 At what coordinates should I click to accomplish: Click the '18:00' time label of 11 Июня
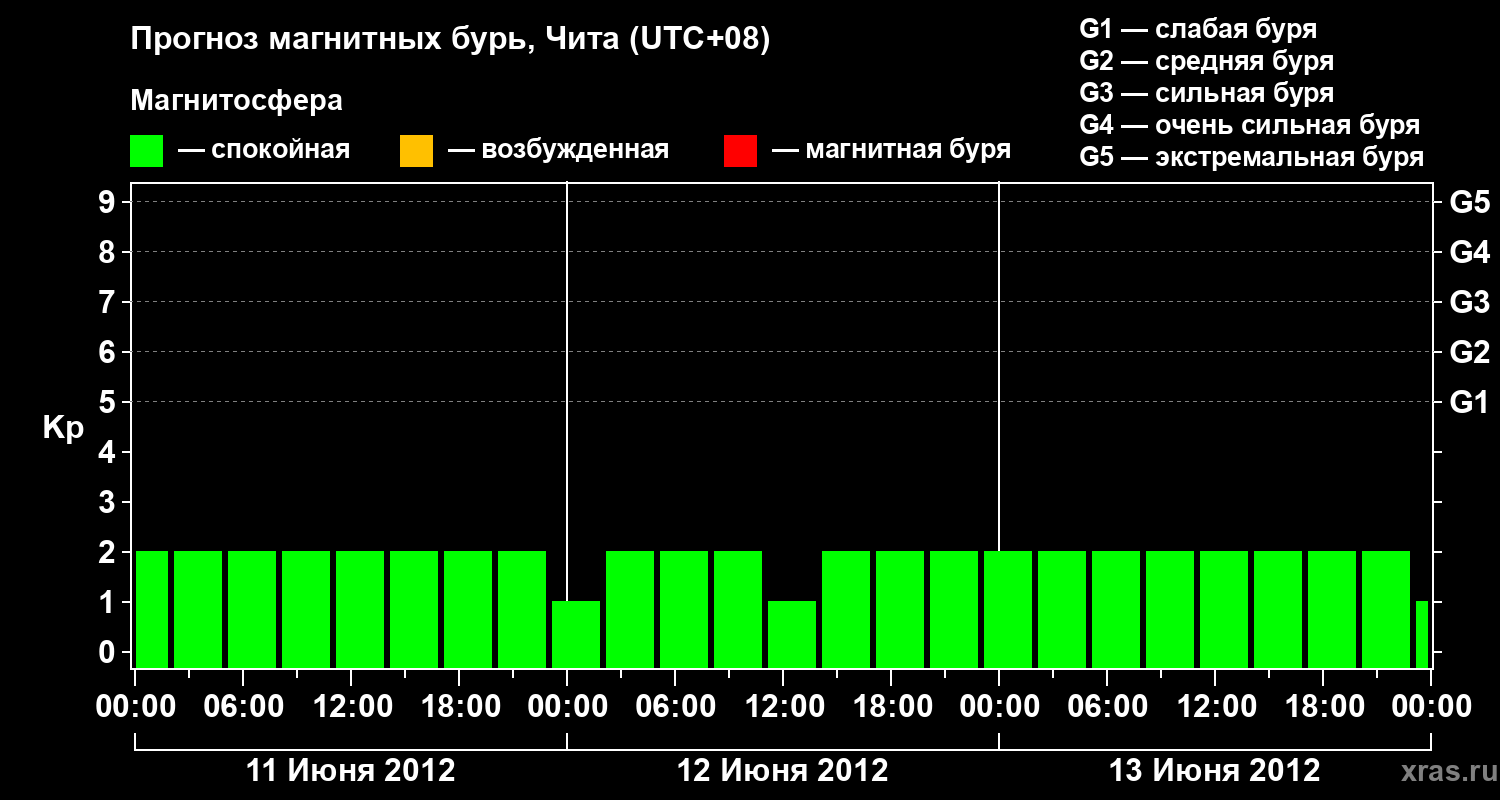point(459,707)
